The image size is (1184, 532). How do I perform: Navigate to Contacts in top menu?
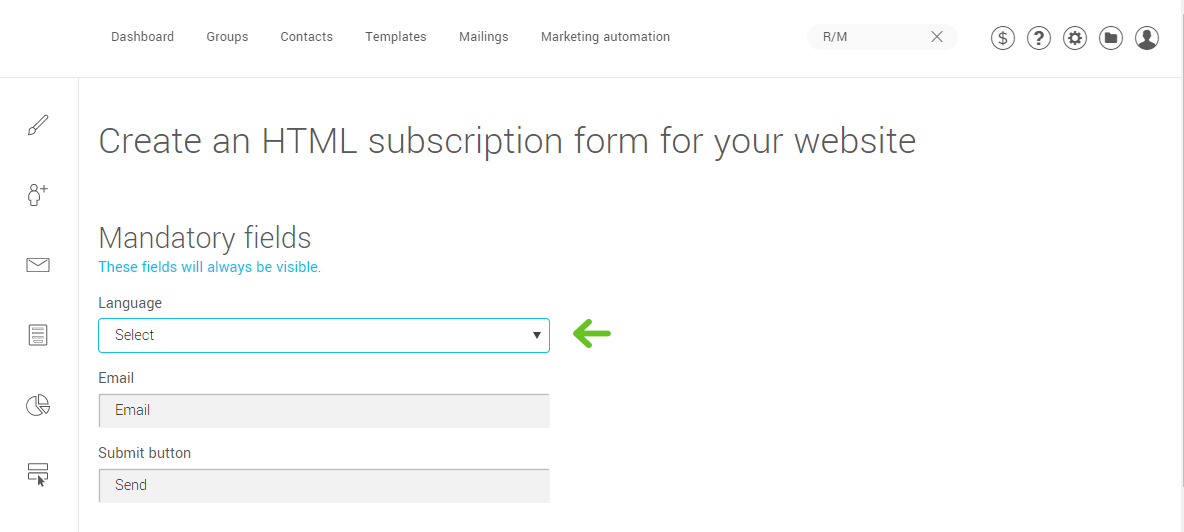pyautogui.click(x=306, y=37)
